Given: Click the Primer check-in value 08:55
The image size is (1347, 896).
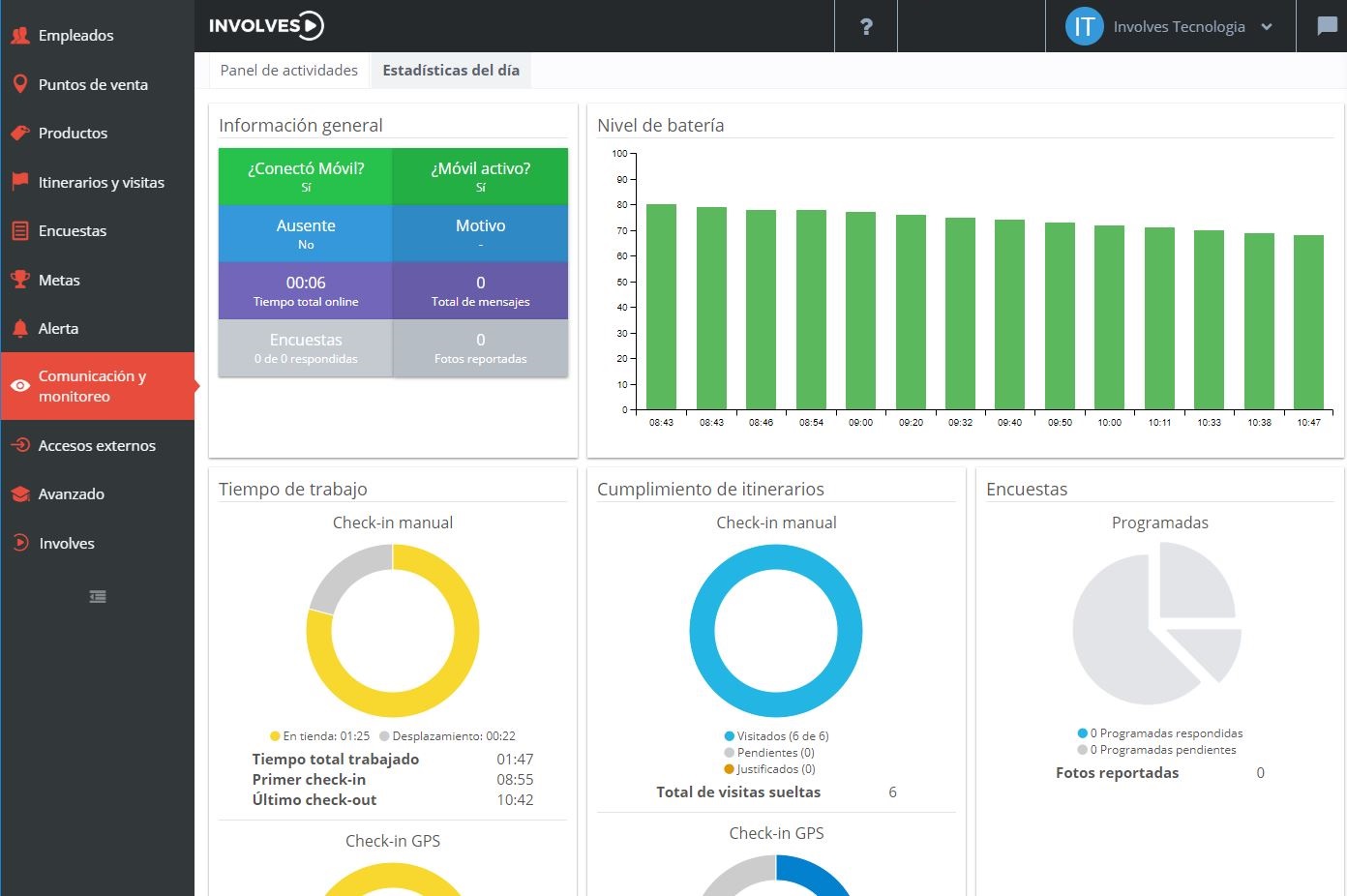Looking at the screenshot, I should pos(515,780).
